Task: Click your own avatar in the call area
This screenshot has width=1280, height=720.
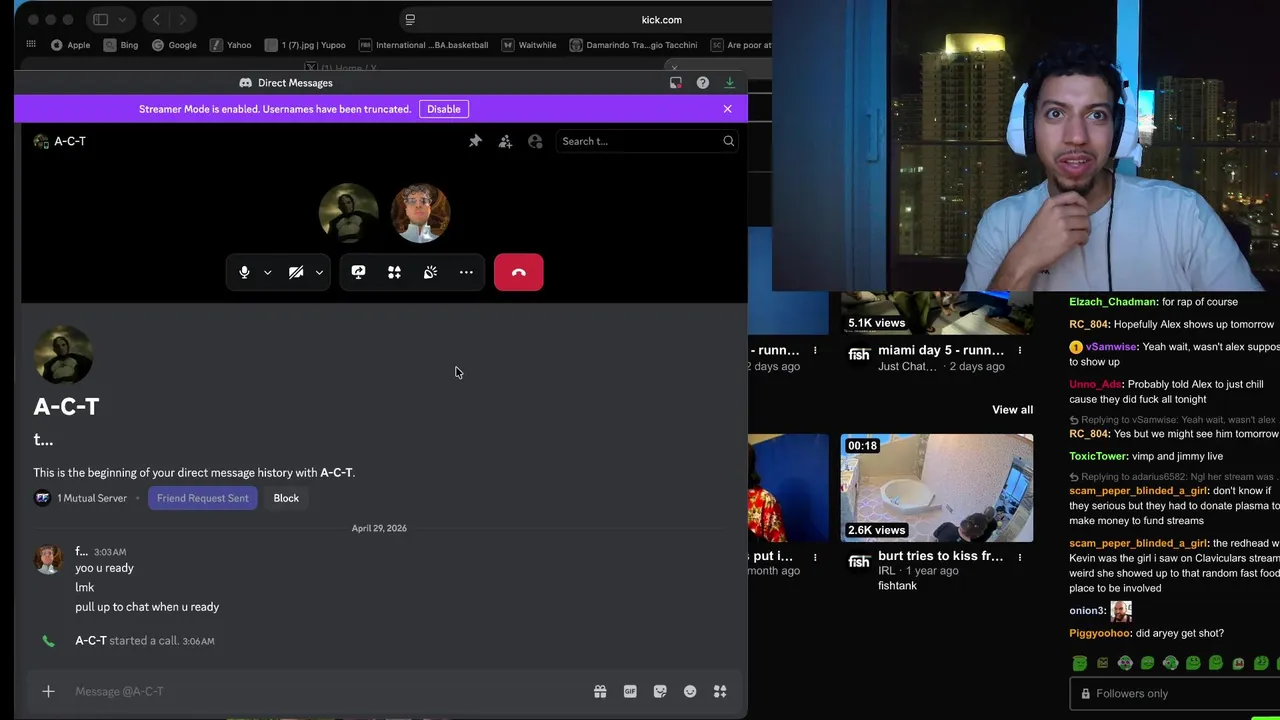Action: (420, 213)
